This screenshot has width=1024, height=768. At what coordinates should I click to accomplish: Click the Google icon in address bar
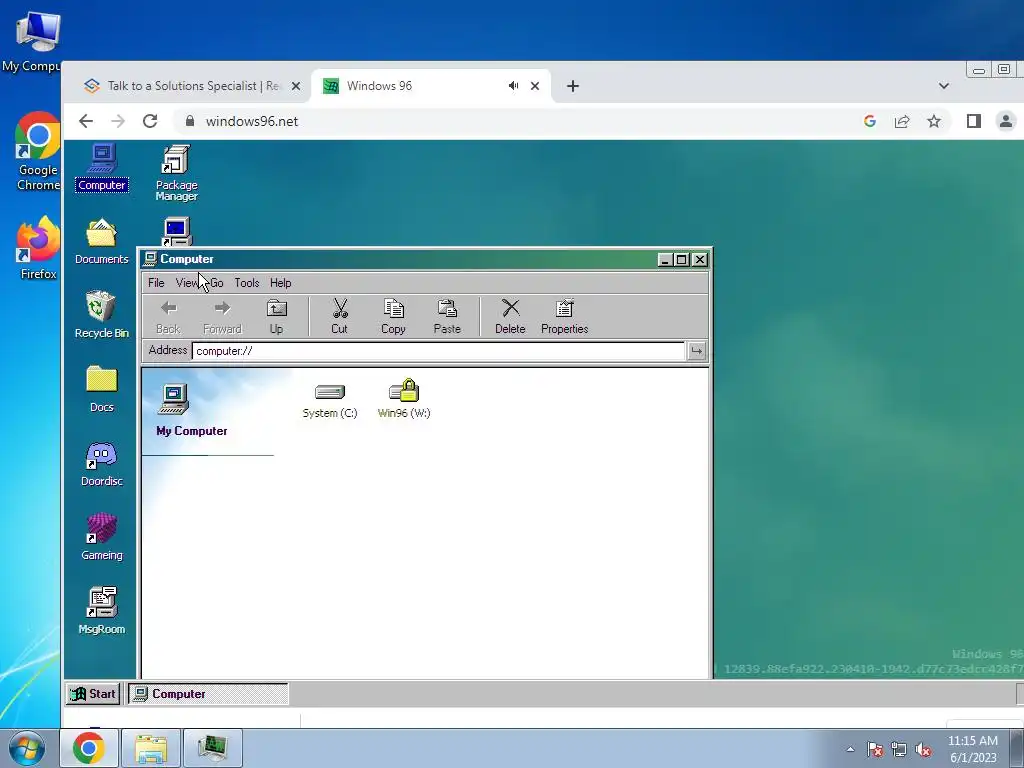tap(869, 121)
